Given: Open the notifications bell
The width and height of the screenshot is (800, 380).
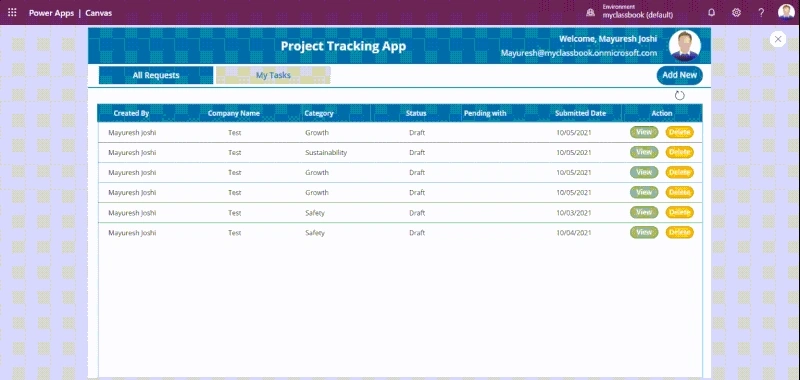Looking at the screenshot, I should click(711, 13).
